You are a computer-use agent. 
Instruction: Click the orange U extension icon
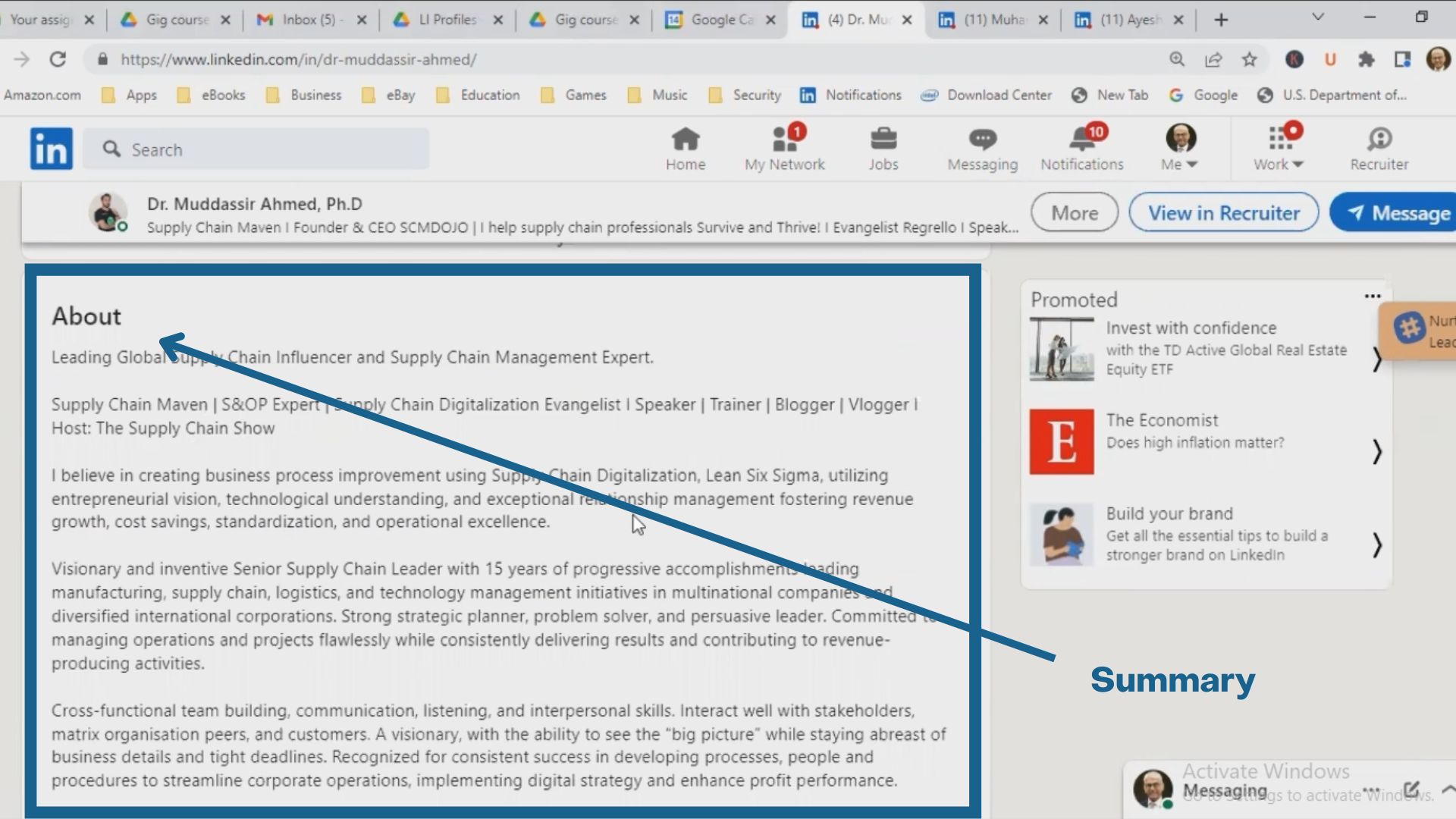(1330, 59)
